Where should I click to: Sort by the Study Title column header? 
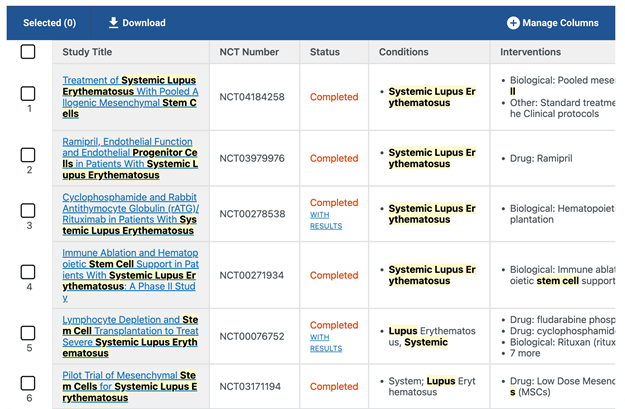click(87, 52)
